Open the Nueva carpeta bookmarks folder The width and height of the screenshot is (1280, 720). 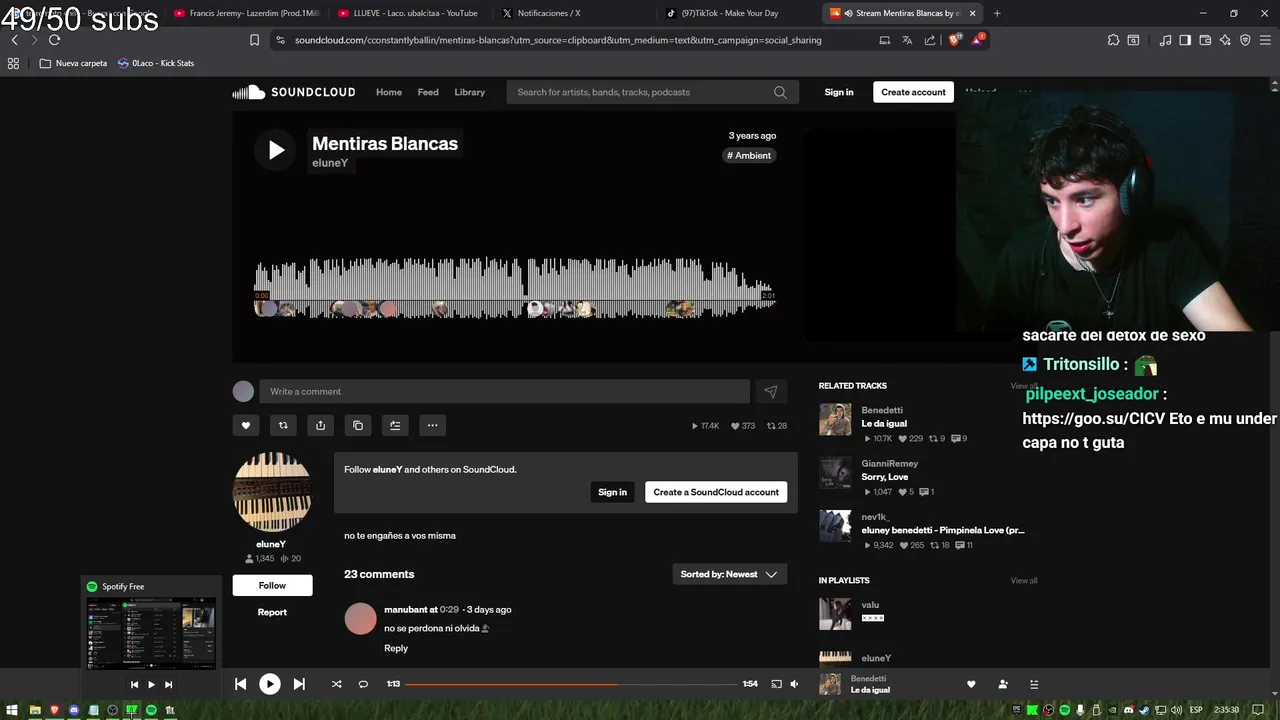(x=73, y=63)
